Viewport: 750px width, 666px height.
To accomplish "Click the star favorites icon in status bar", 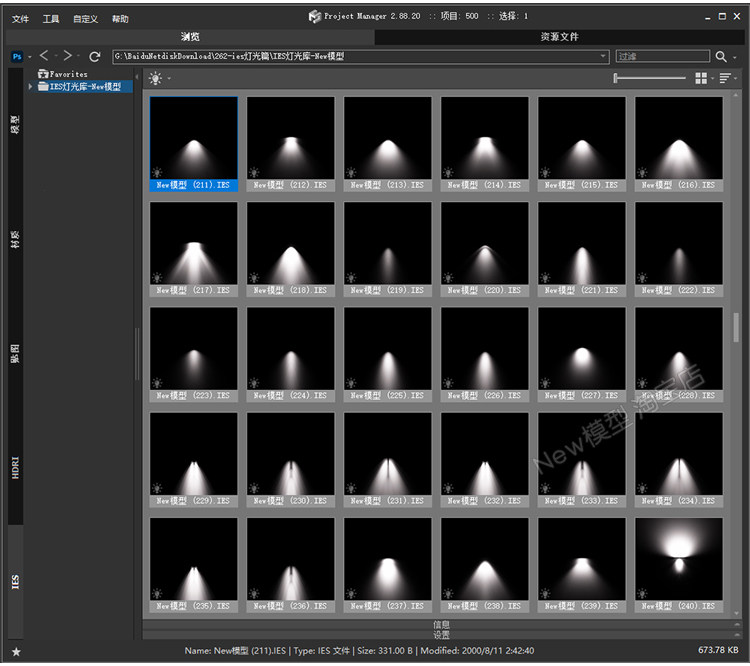I will pyautogui.click(x=16, y=651).
